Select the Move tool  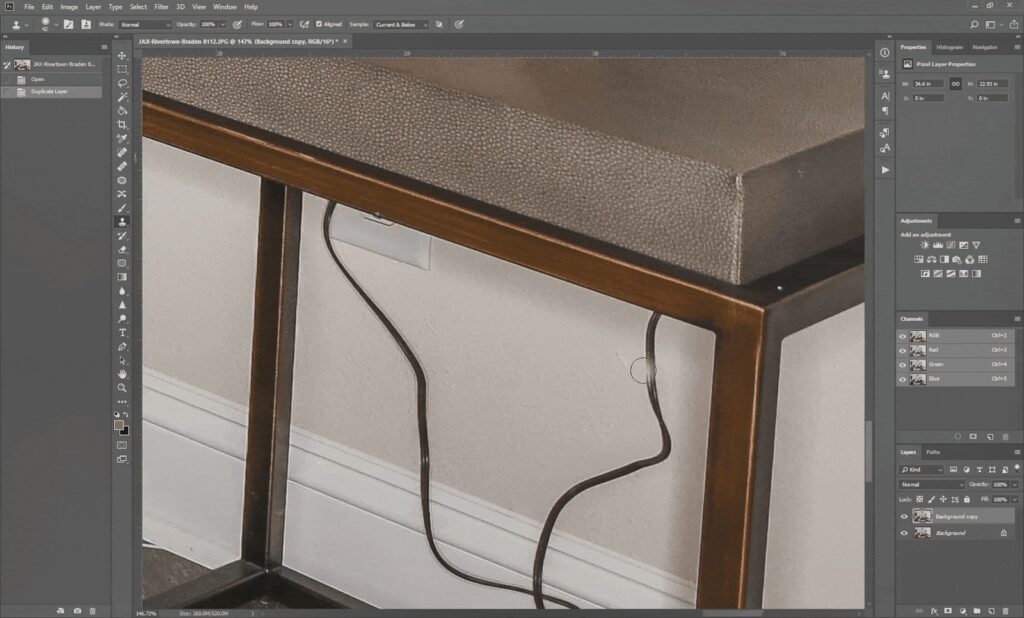(122, 56)
